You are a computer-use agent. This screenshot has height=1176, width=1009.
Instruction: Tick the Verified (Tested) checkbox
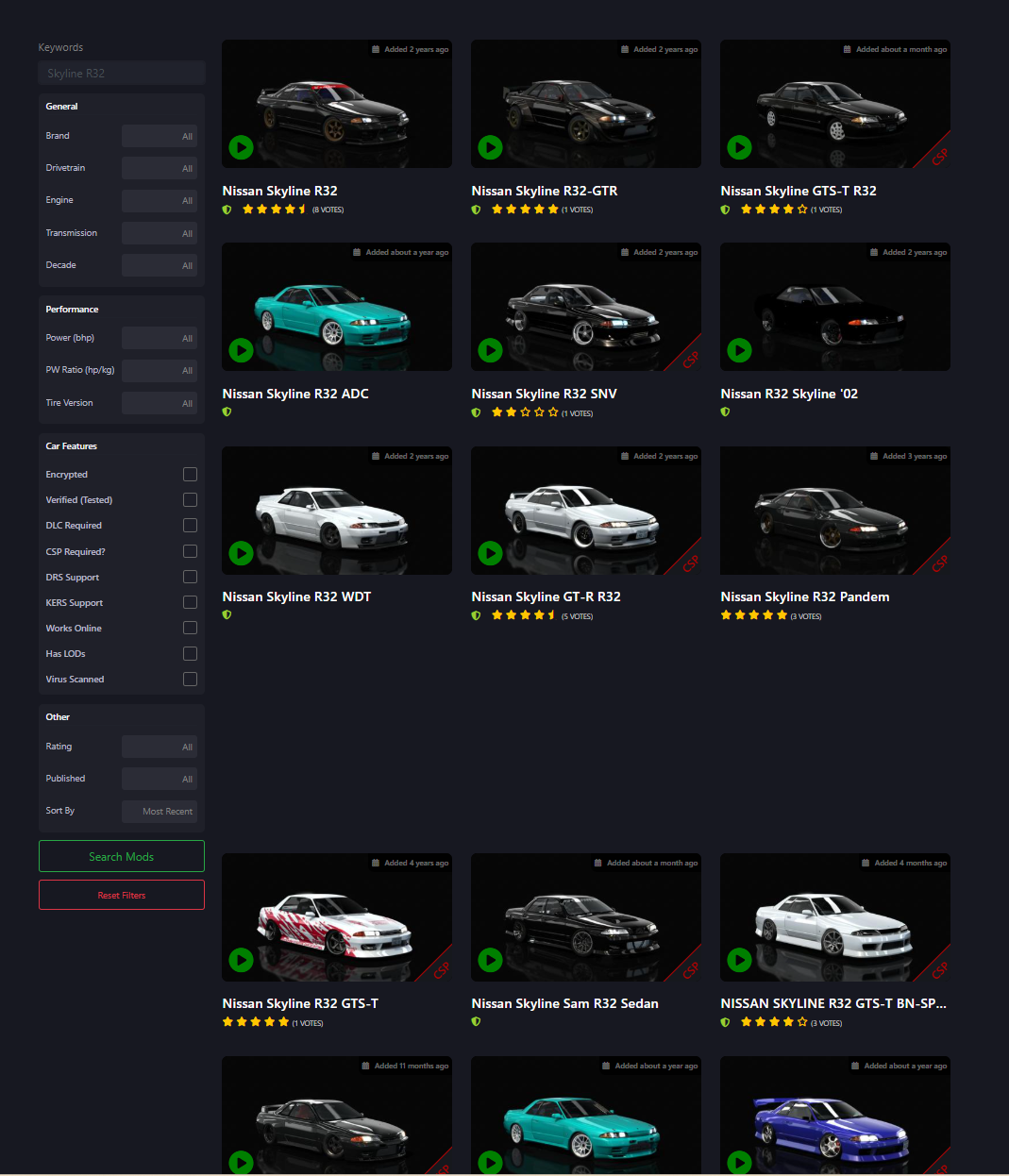[x=190, y=499]
